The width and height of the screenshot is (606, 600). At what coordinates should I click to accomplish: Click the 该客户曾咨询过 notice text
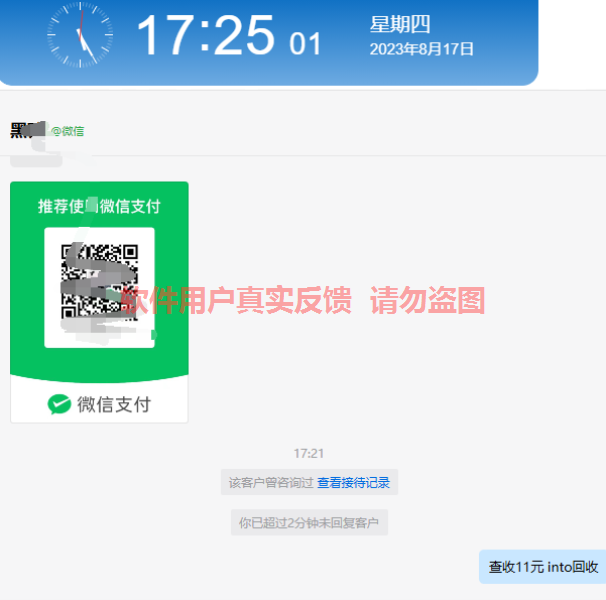271,482
